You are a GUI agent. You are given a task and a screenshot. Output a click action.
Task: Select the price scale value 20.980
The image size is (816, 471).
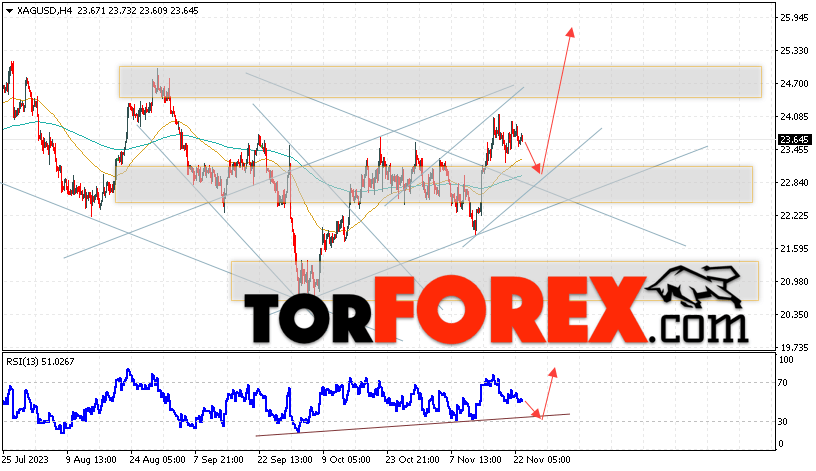(x=794, y=282)
